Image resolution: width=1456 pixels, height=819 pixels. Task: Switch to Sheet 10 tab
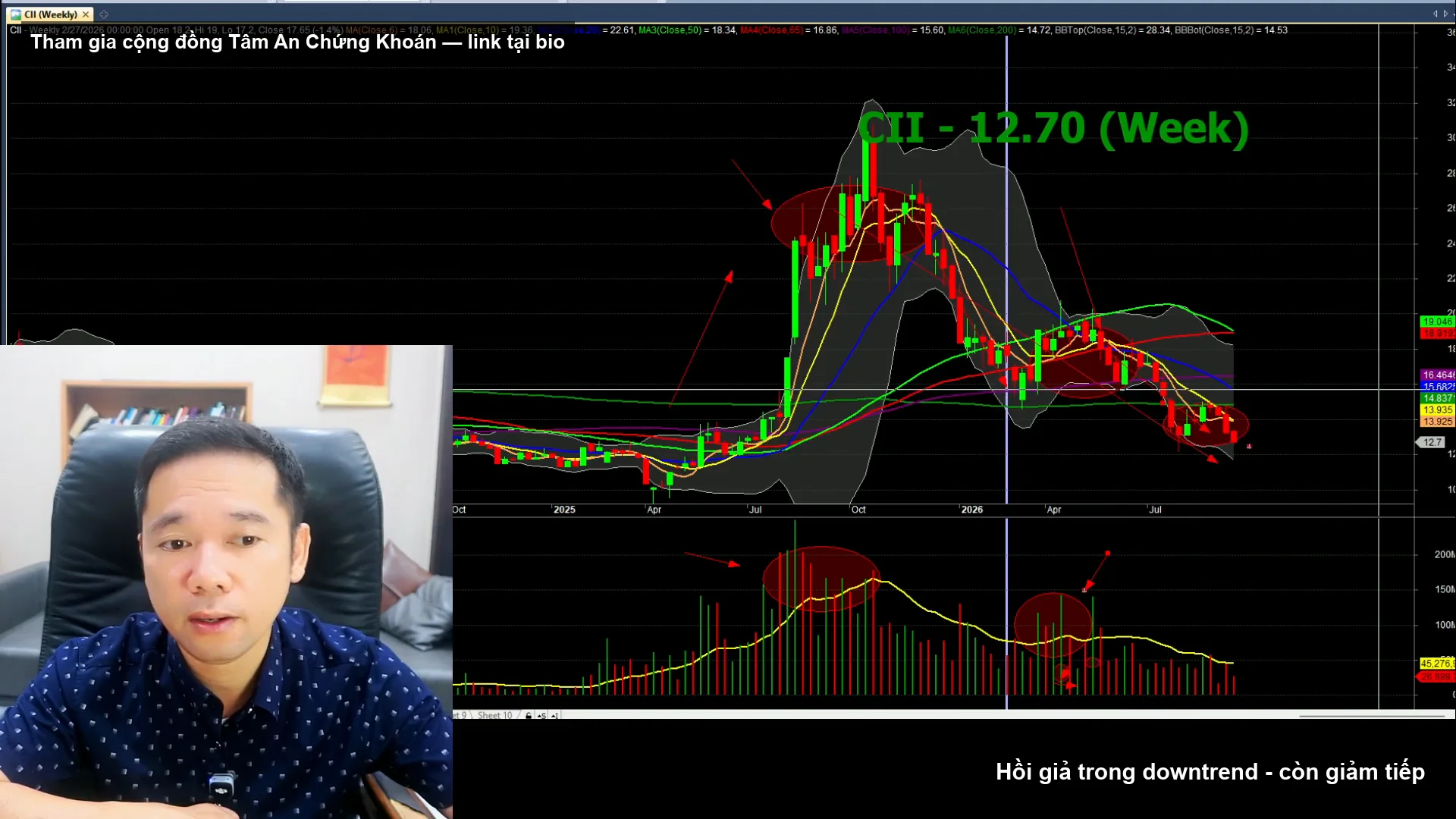[x=494, y=715]
